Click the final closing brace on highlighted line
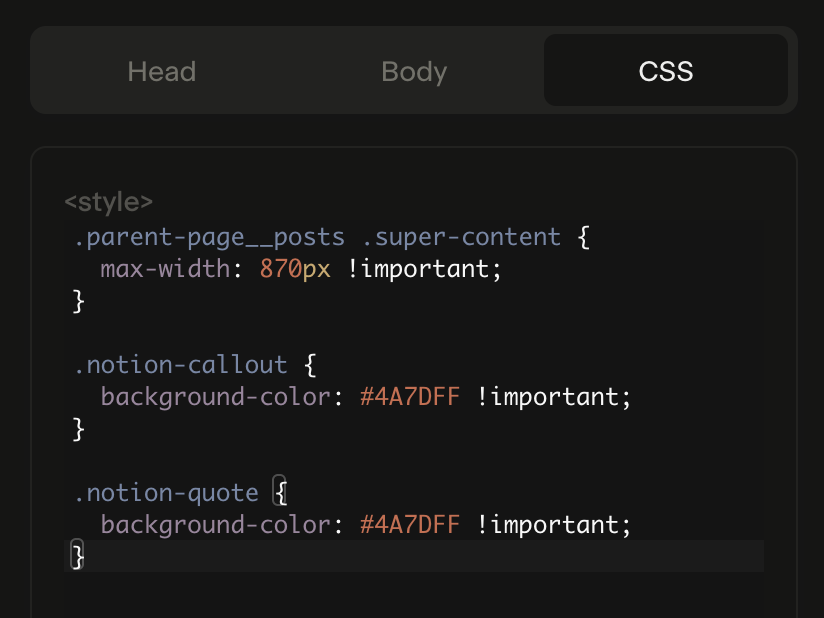This screenshot has height=618, width=824. click(78, 556)
